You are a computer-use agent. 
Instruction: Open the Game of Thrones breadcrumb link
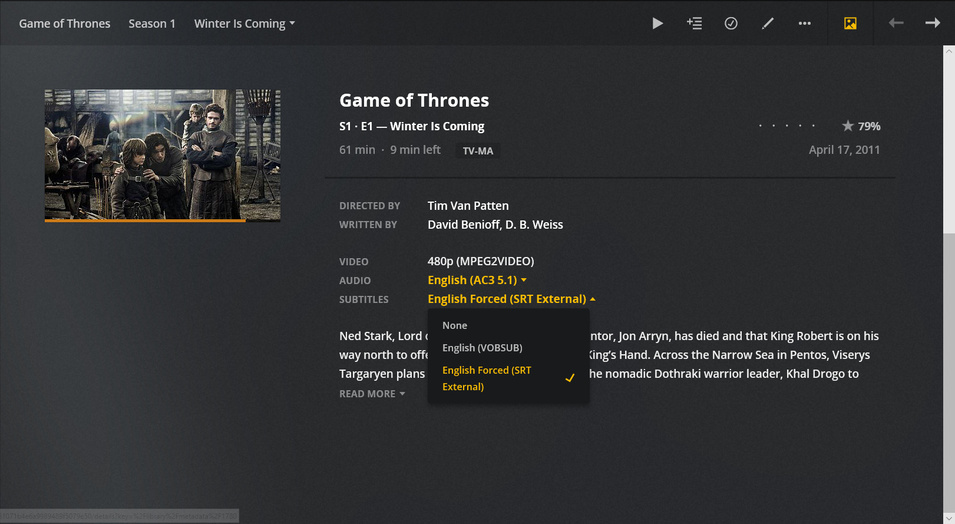(x=65, y=24)
